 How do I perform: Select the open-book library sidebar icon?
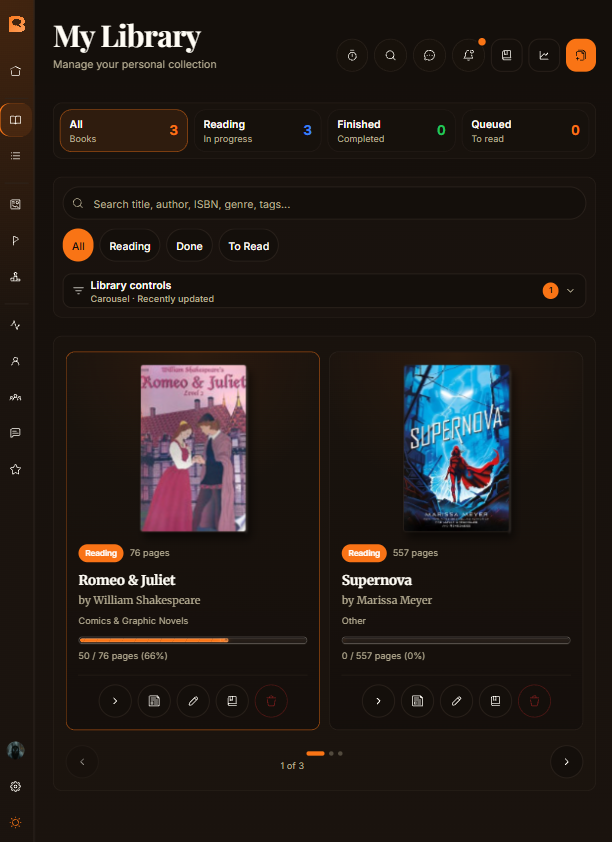(x=16, y=120)
